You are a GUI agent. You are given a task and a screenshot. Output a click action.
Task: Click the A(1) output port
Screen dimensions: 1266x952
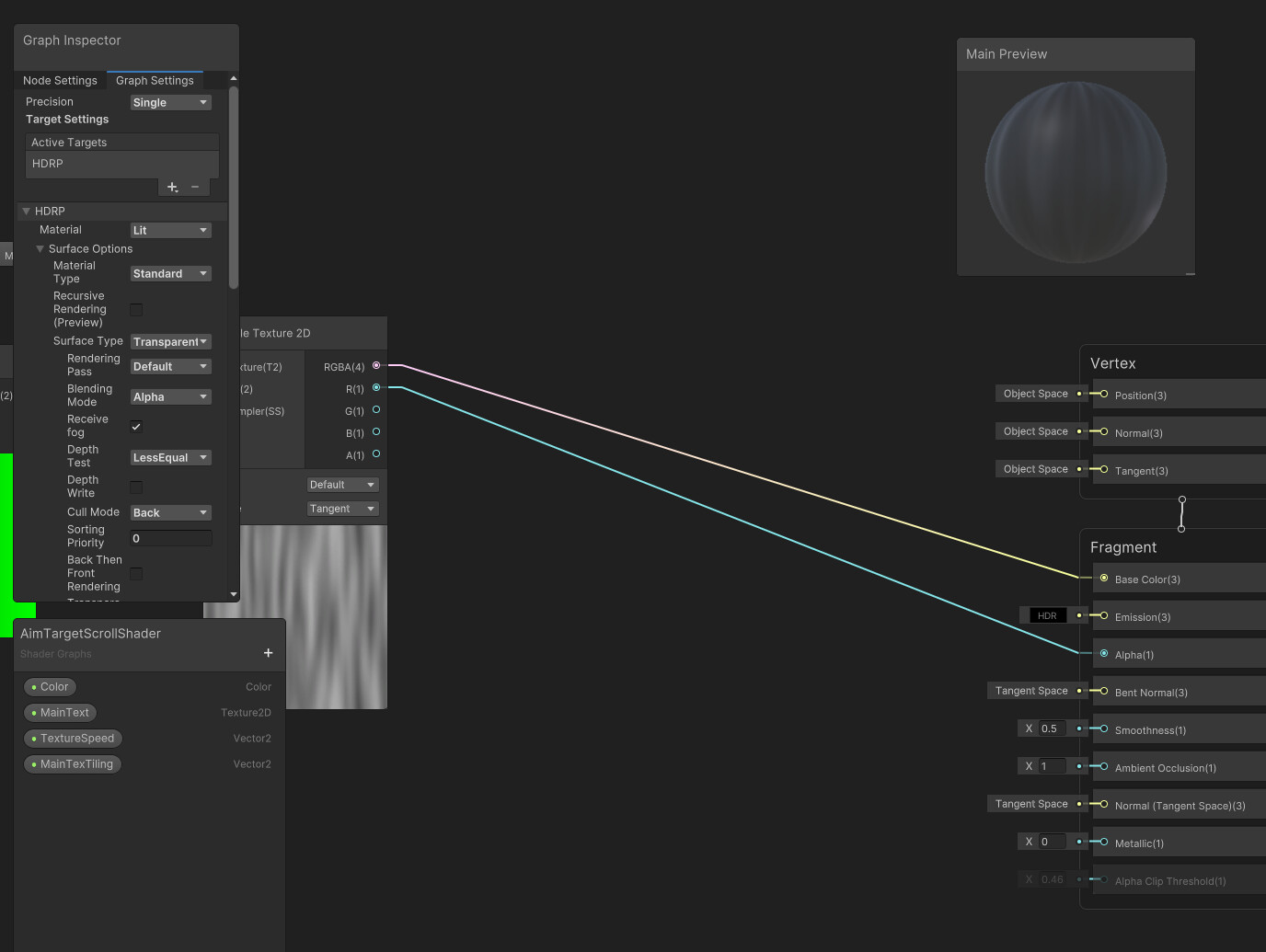pos(376,454)
